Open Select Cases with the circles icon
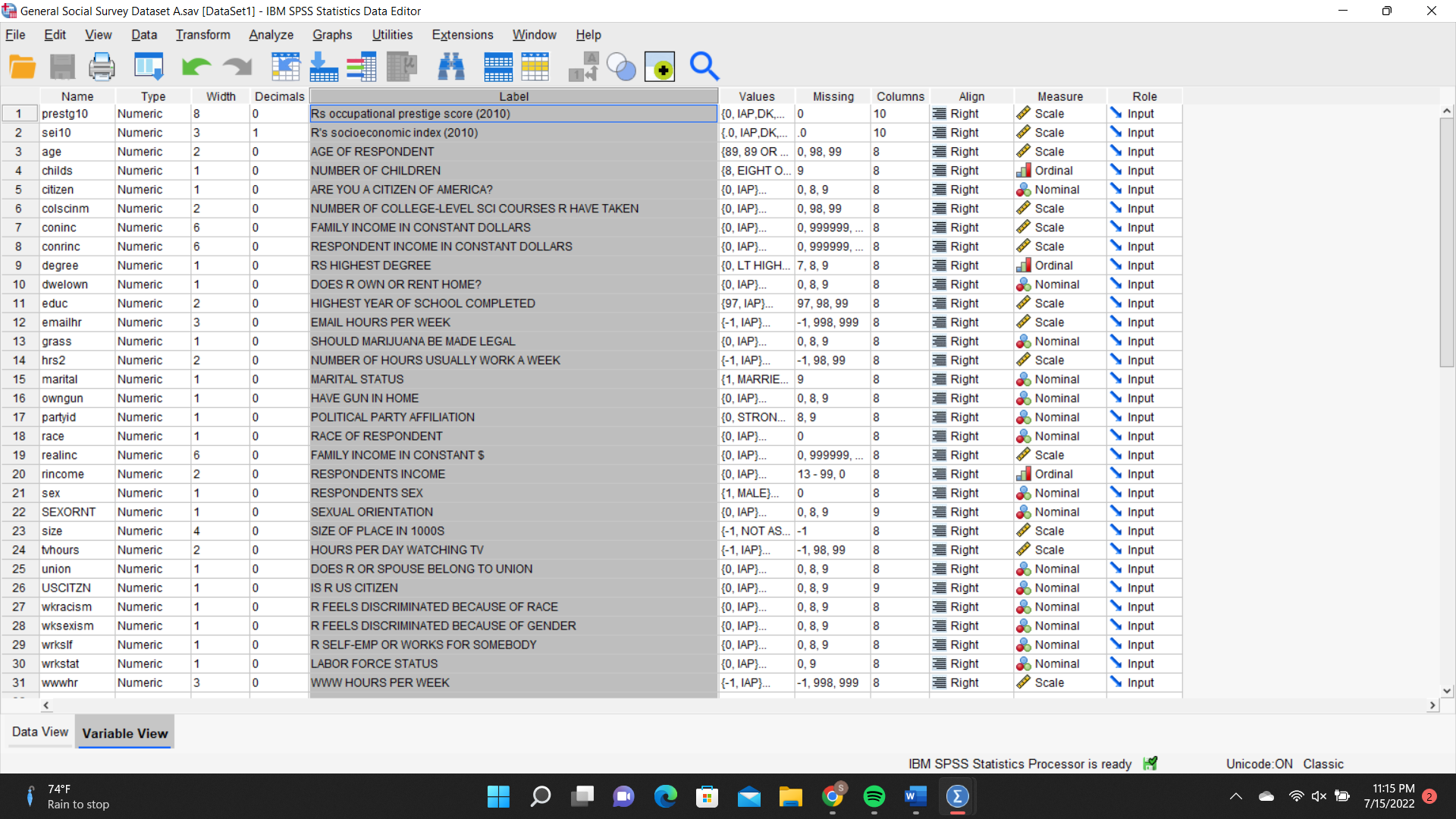Viewport: 1456px width, 819px height. point(622,67)
